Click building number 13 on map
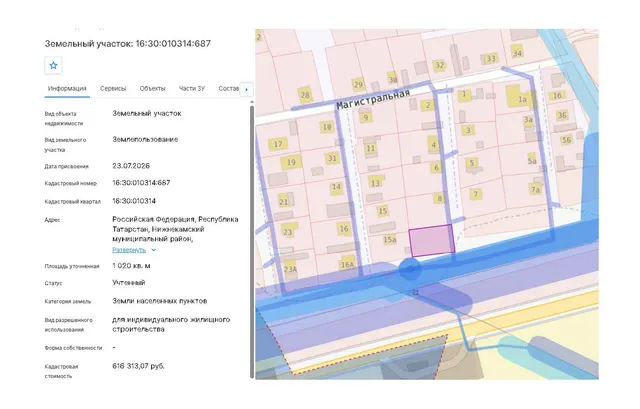 pos(375,183)
